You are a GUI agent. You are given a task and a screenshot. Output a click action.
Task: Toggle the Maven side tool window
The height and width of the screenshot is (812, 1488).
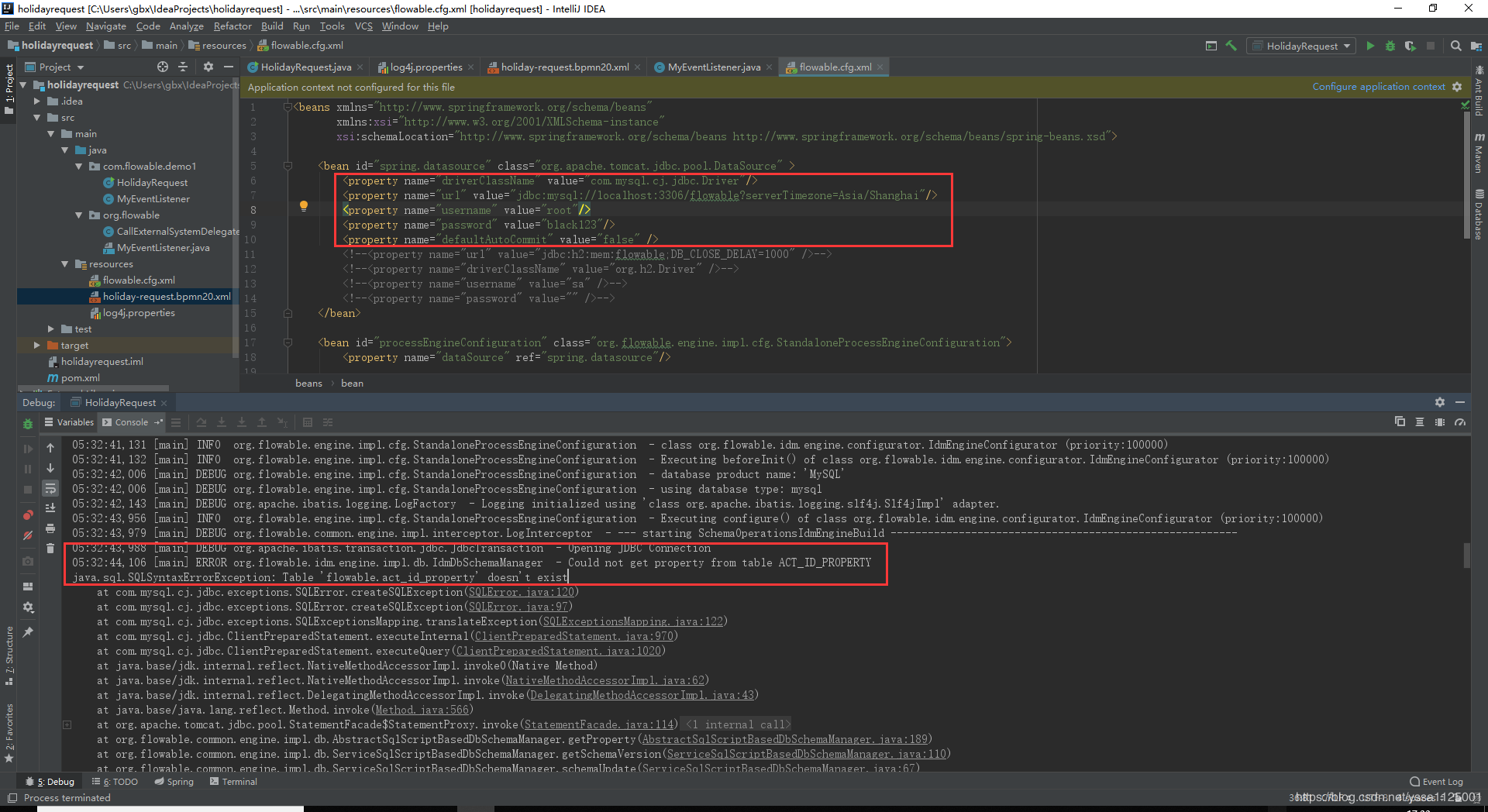1479,153
